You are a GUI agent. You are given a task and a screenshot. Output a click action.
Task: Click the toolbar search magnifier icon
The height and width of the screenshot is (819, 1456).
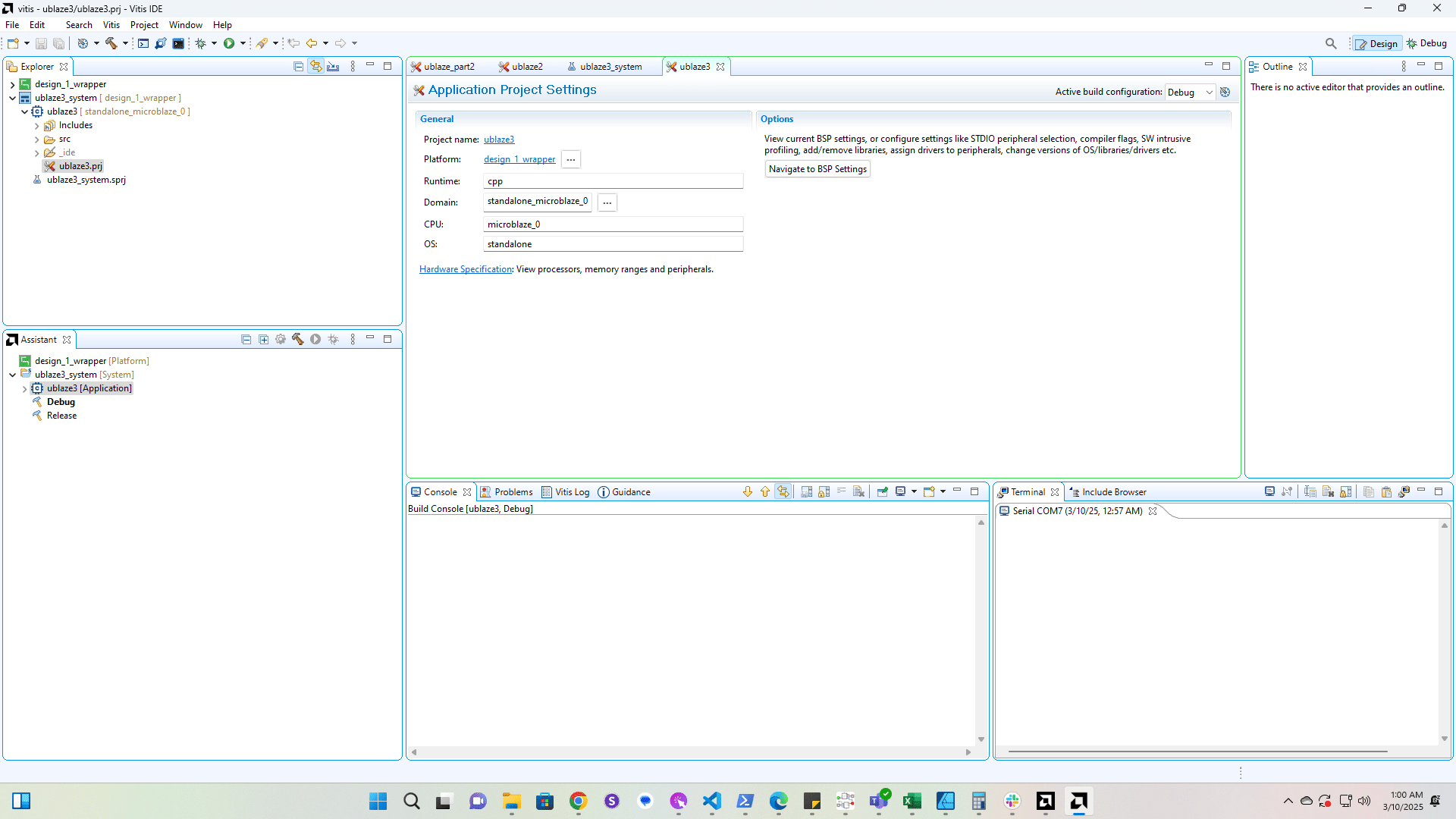(1331, 43)
